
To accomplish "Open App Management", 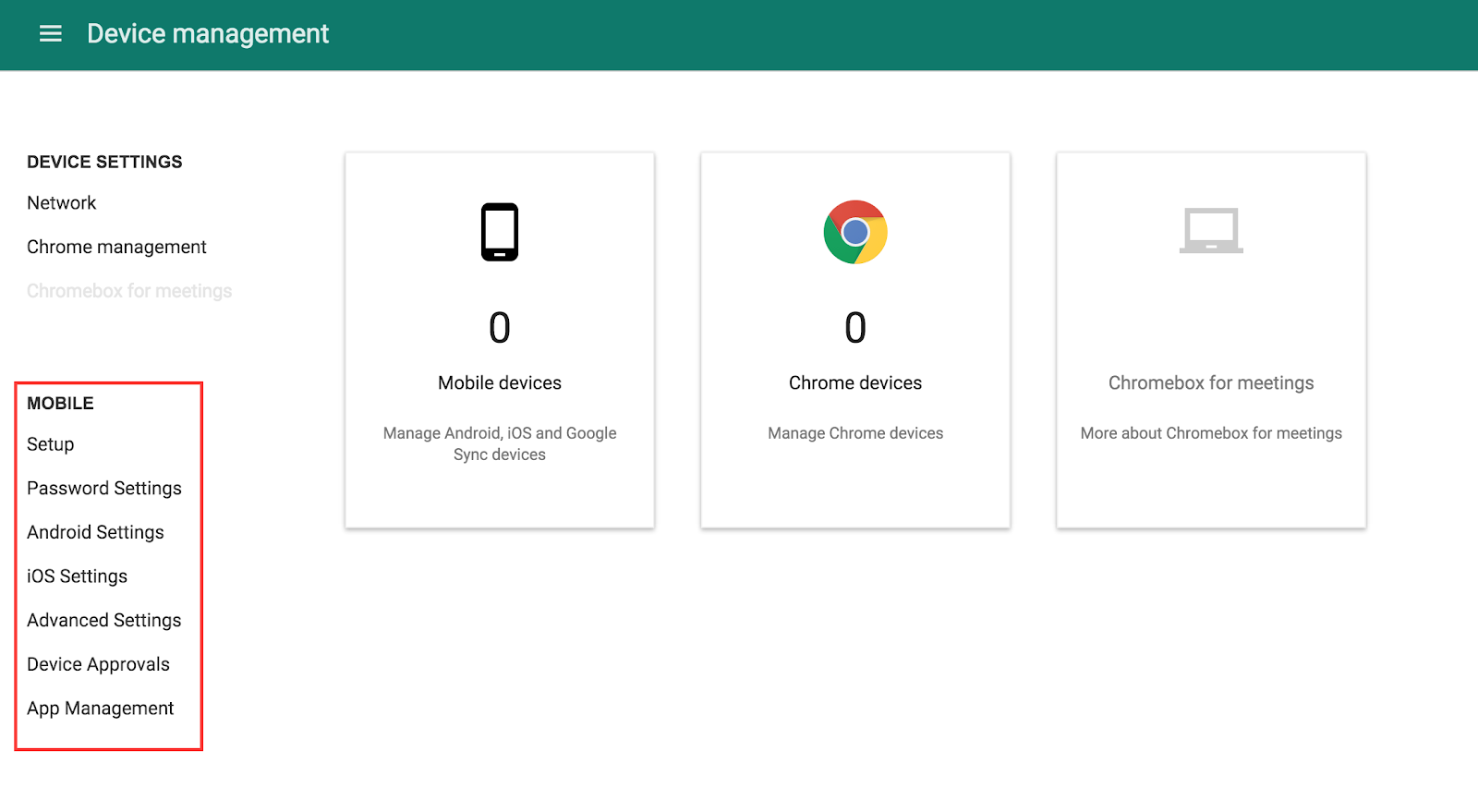I will coord(101,709).
